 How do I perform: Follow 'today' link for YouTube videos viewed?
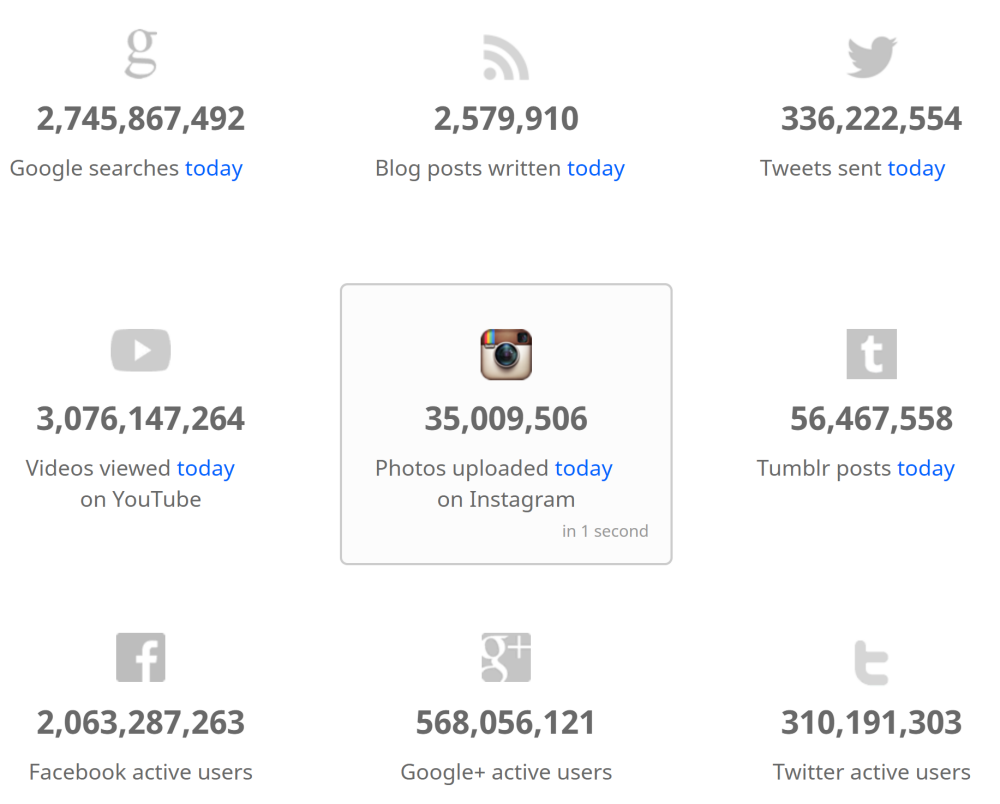coord(206,468)
